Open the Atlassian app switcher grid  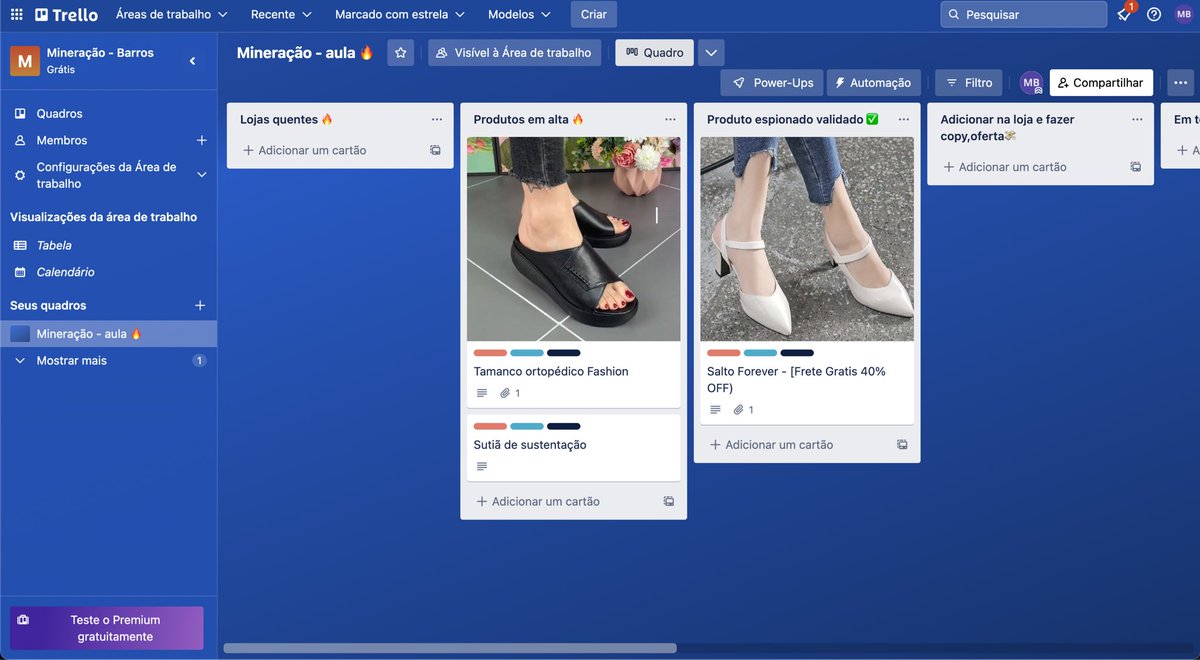click(16, 15)
